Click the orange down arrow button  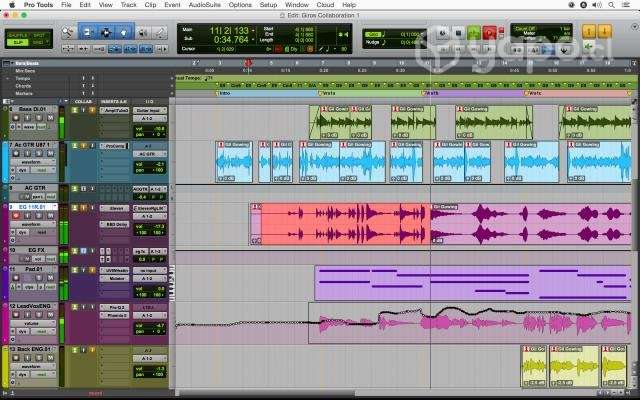(x=604, y=31)
